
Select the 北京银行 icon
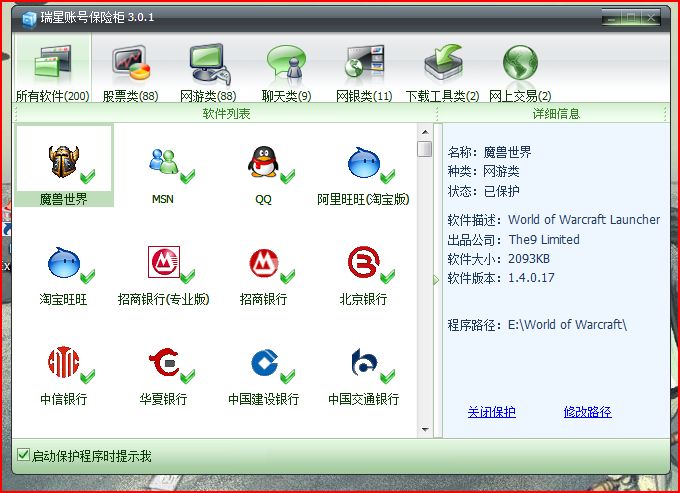click(x=363, y=262)
